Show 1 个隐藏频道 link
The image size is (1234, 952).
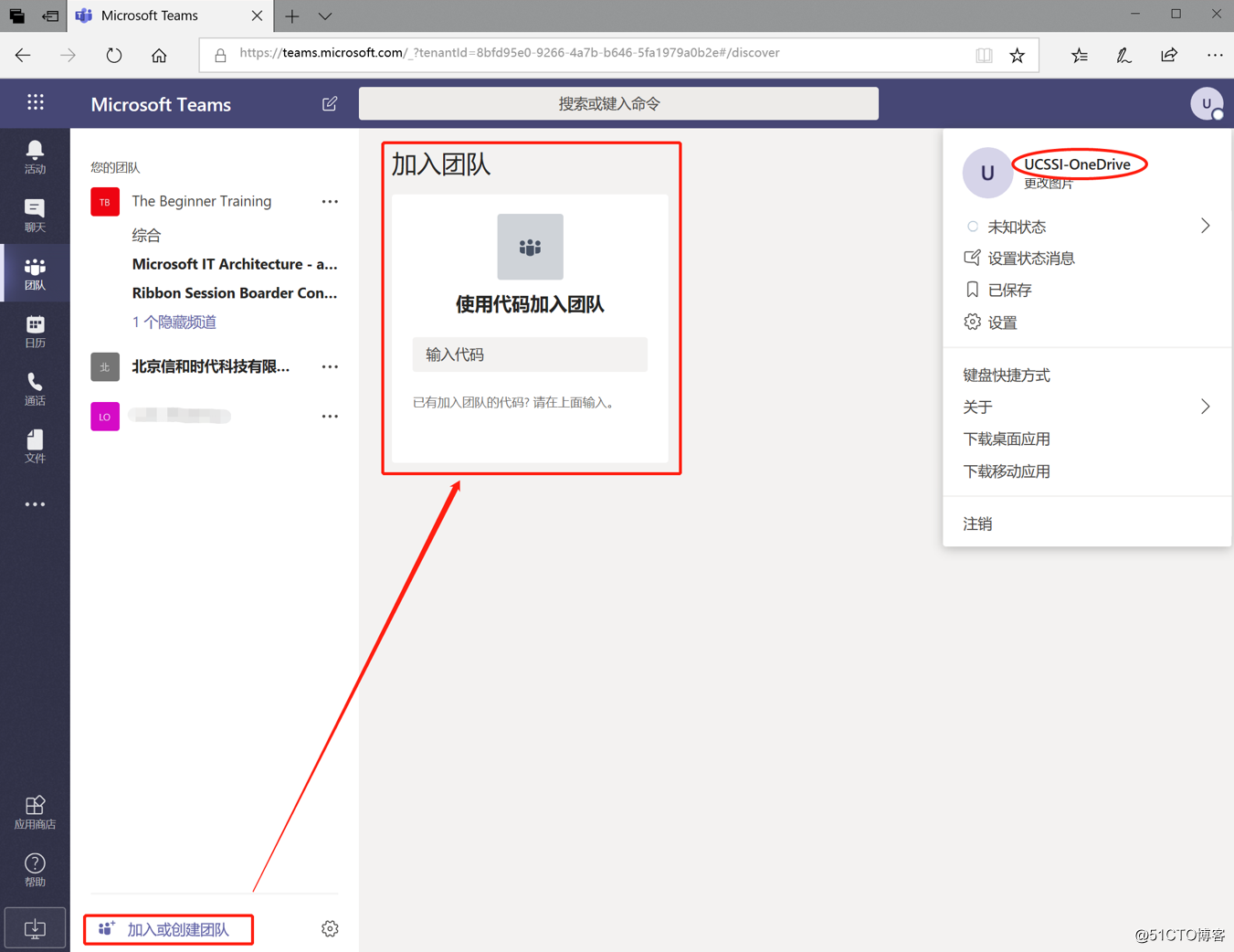(174, 323)
